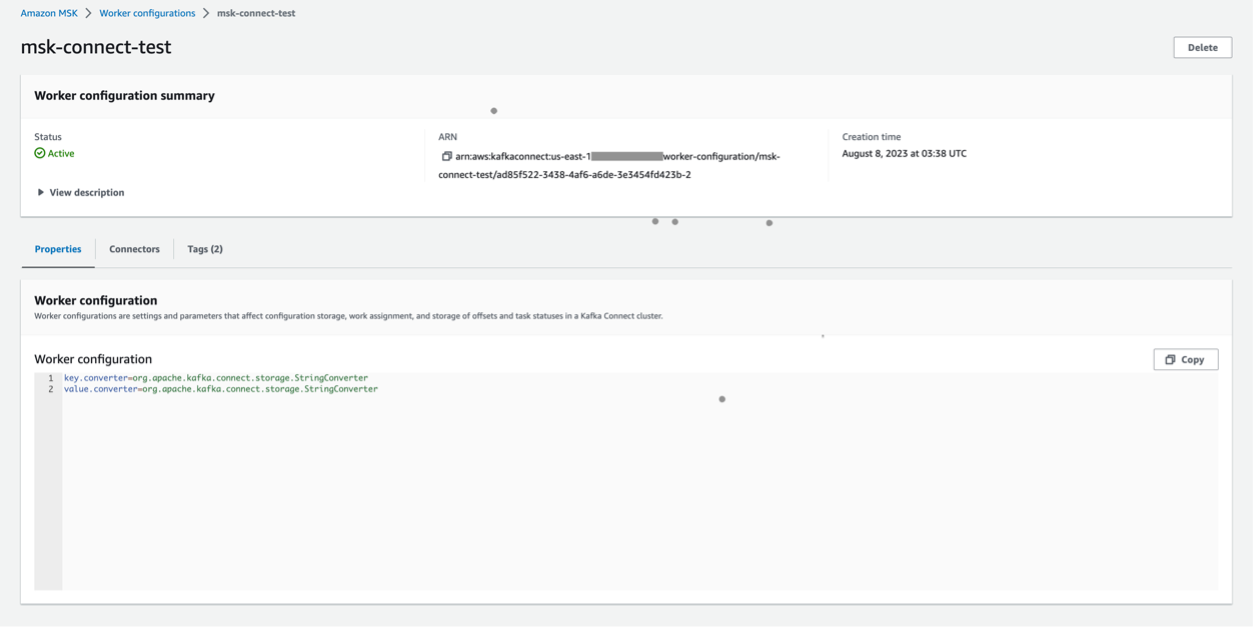Click the Delete button

pos(1202,47)
